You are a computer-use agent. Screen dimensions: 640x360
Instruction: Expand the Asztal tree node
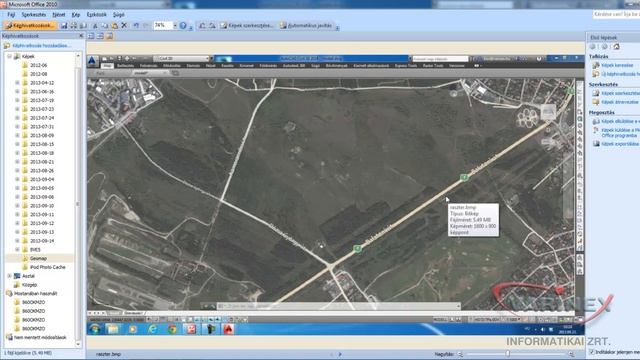tap(9, 276)
